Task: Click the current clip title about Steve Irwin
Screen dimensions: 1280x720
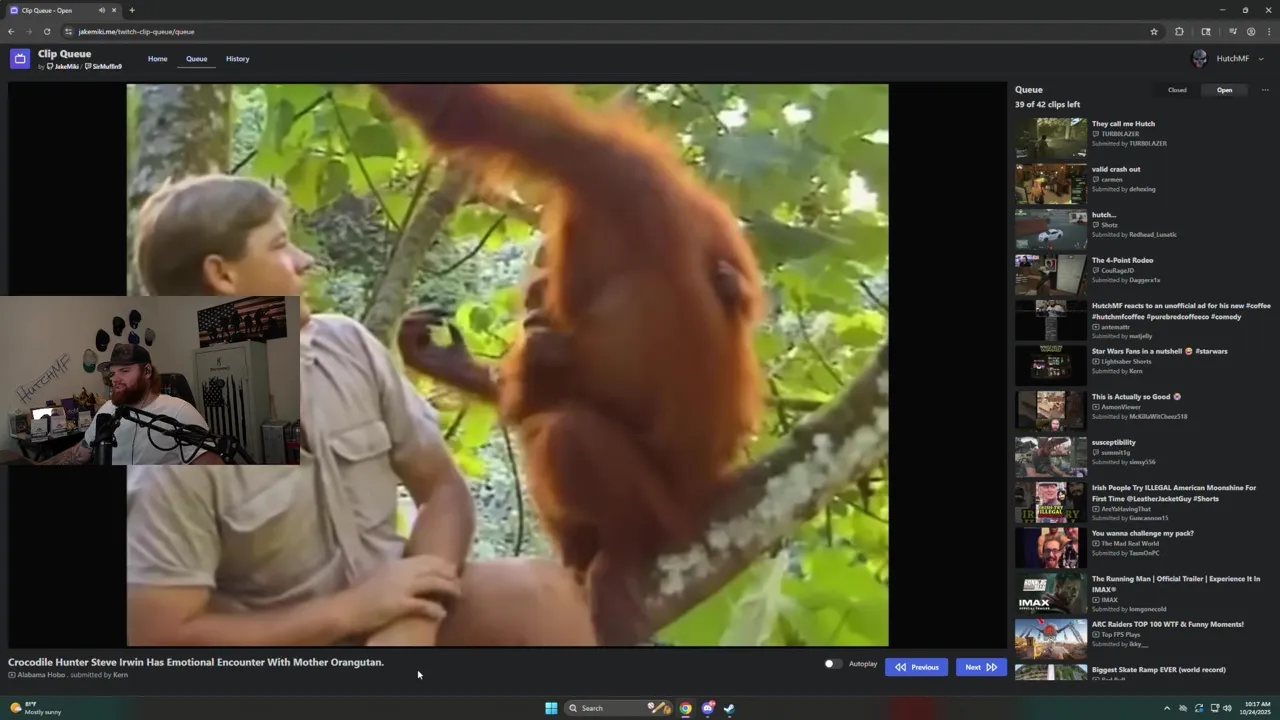Action: click(x=196, y=662)
